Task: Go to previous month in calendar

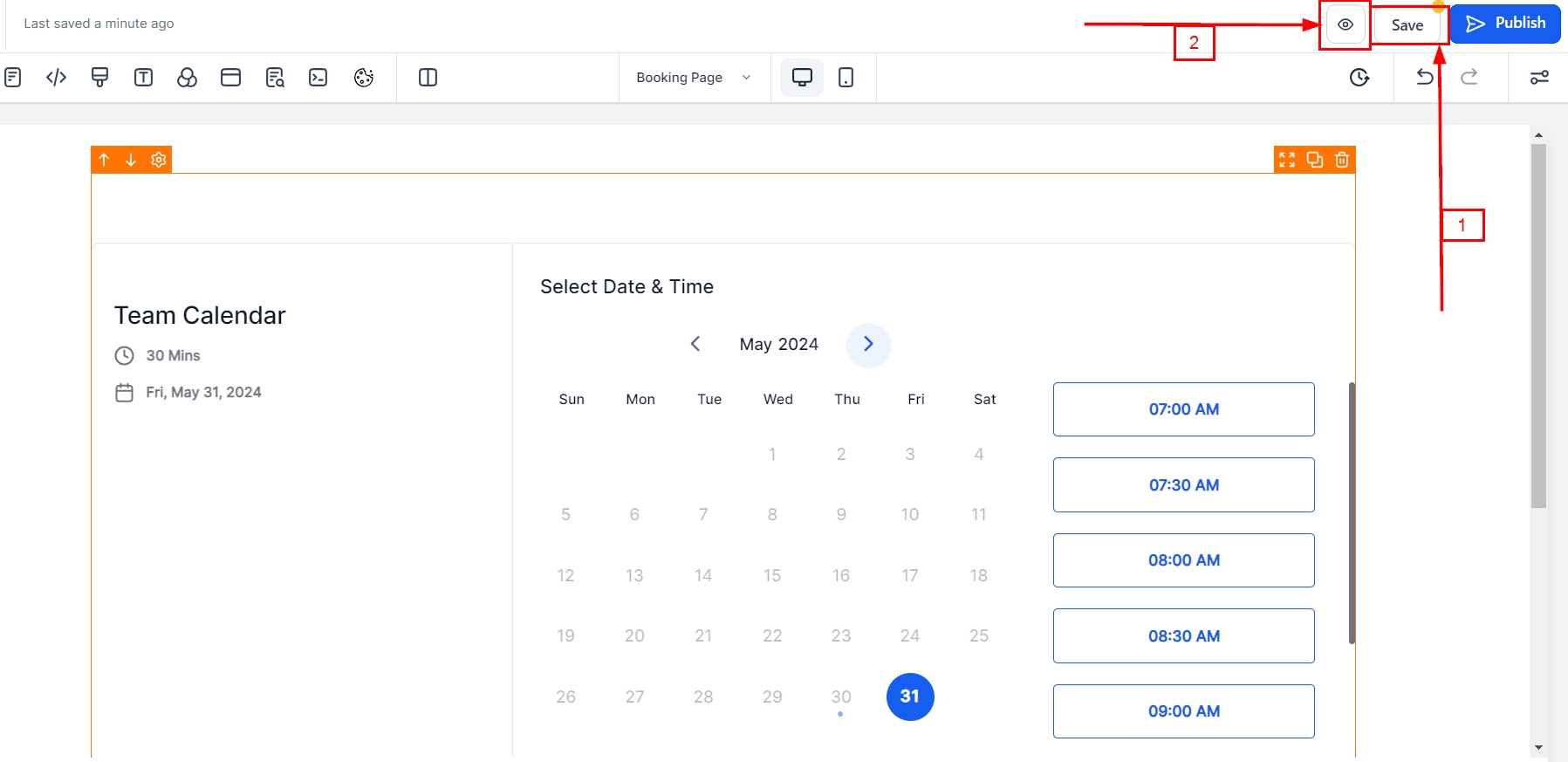Action: click(x=695, y=345)
